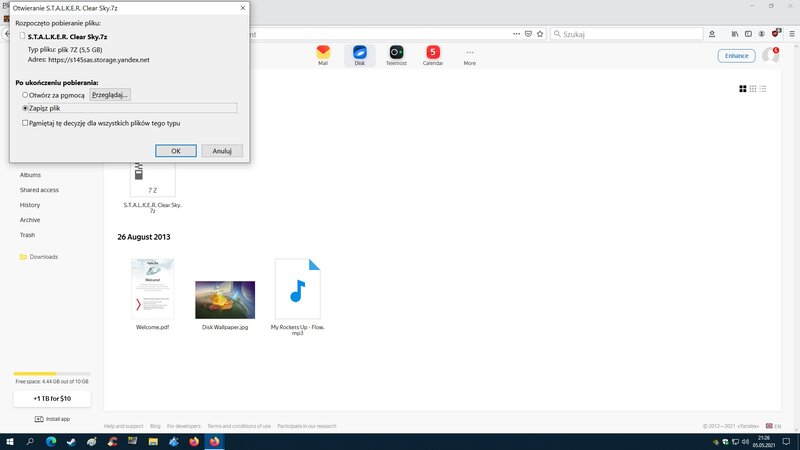800x450 pixels.
Task: Open volume control in system tray
Action: (745, 442)
